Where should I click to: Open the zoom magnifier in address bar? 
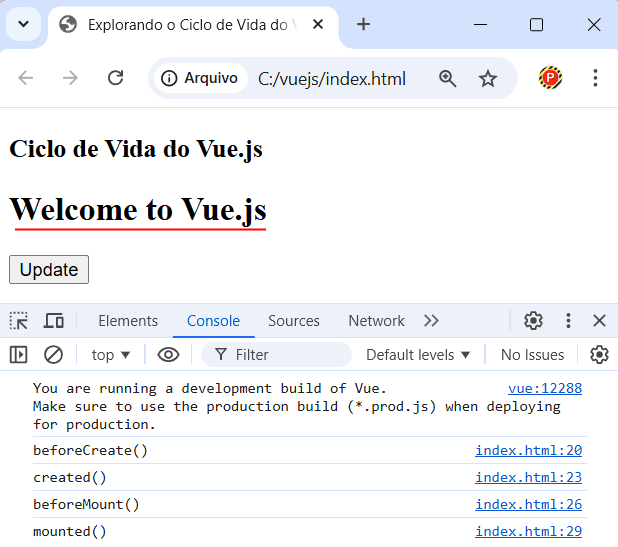[x=447, y=78]
